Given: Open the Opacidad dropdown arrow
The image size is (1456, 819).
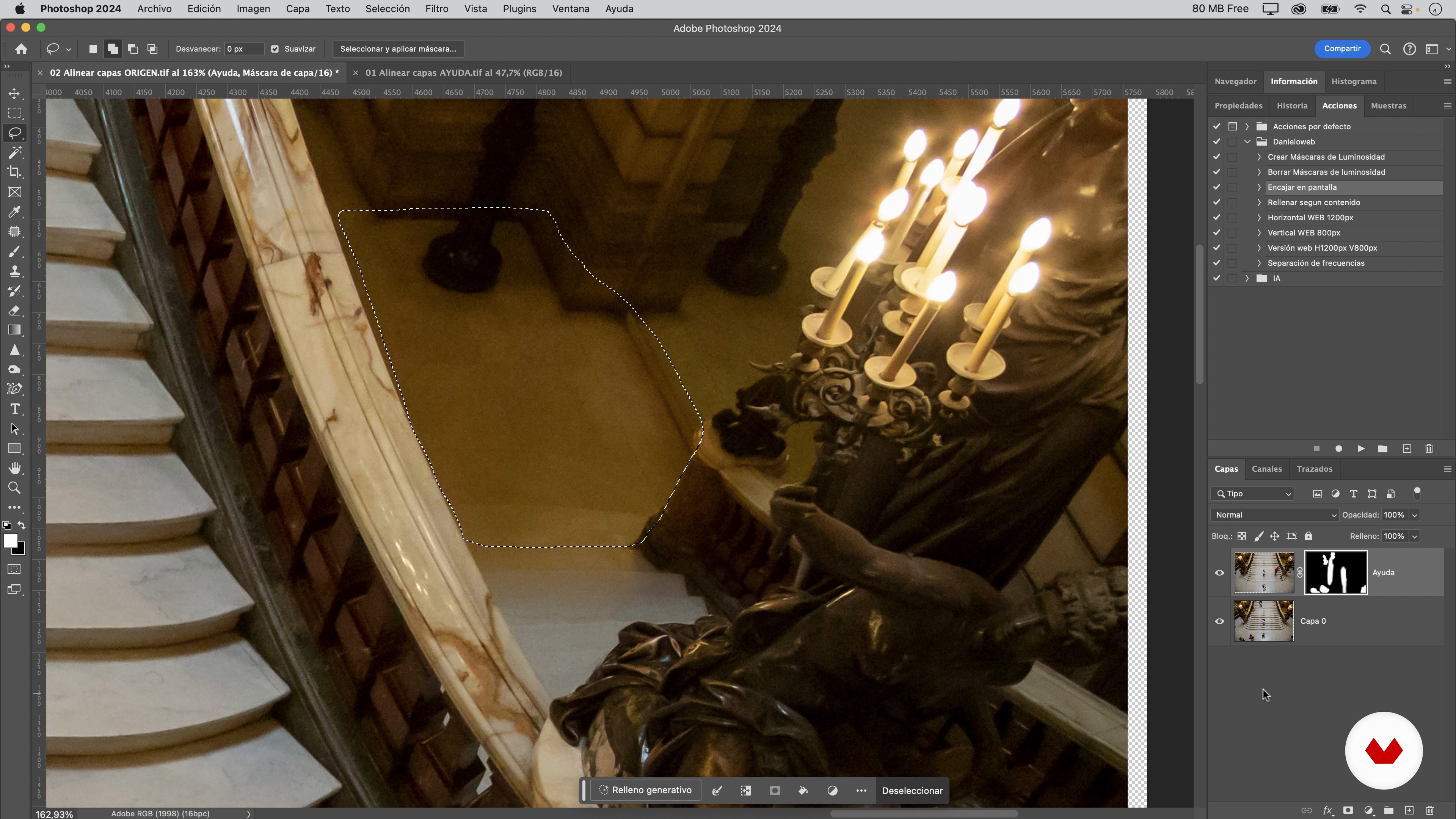Looking at the screenshot, I should (x=1415, y=515).
